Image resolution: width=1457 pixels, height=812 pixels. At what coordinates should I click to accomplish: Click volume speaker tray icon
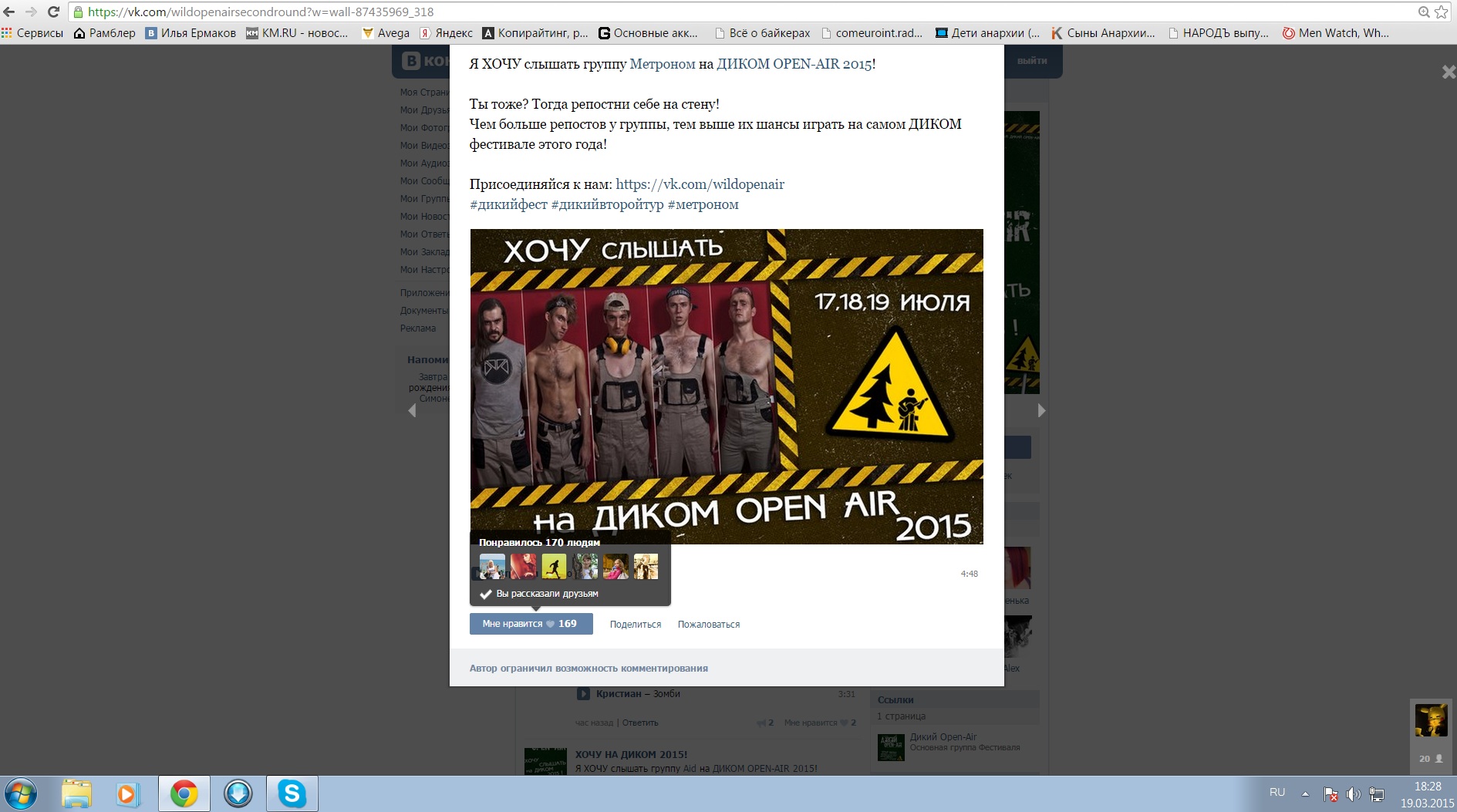coord(1354,793)
